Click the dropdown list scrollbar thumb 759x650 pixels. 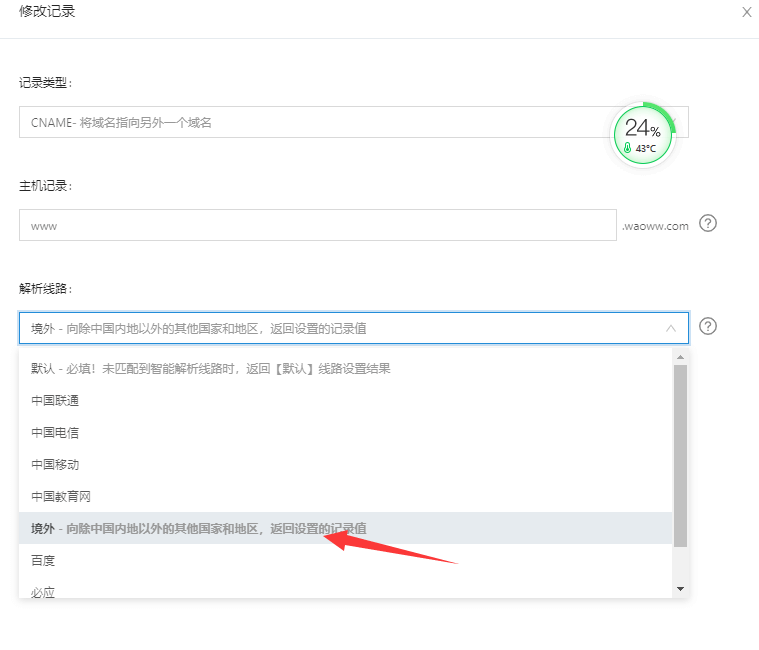tap(680, 456)
